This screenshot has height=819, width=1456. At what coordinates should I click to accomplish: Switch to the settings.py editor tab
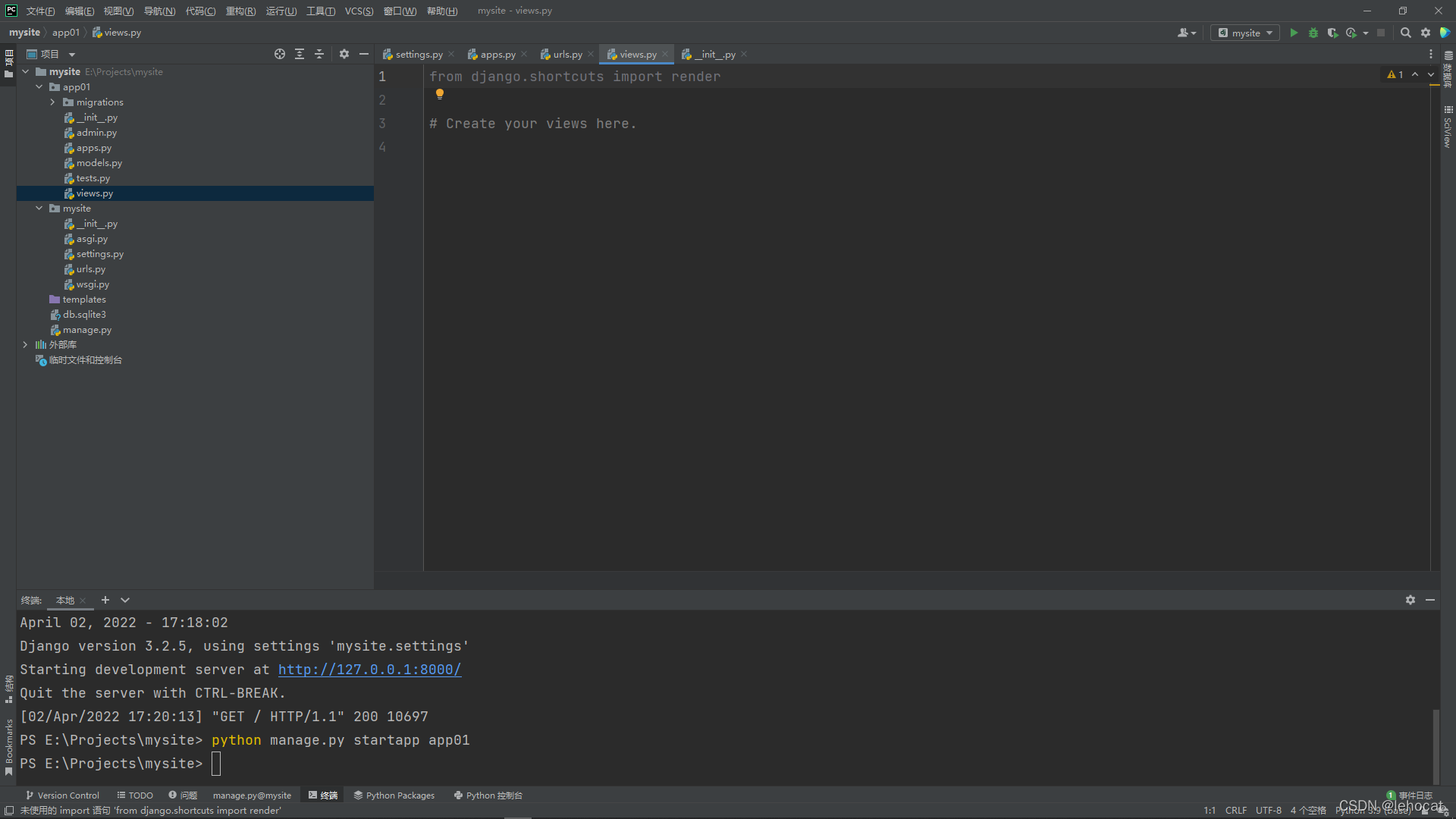click(x=419, y=55)
